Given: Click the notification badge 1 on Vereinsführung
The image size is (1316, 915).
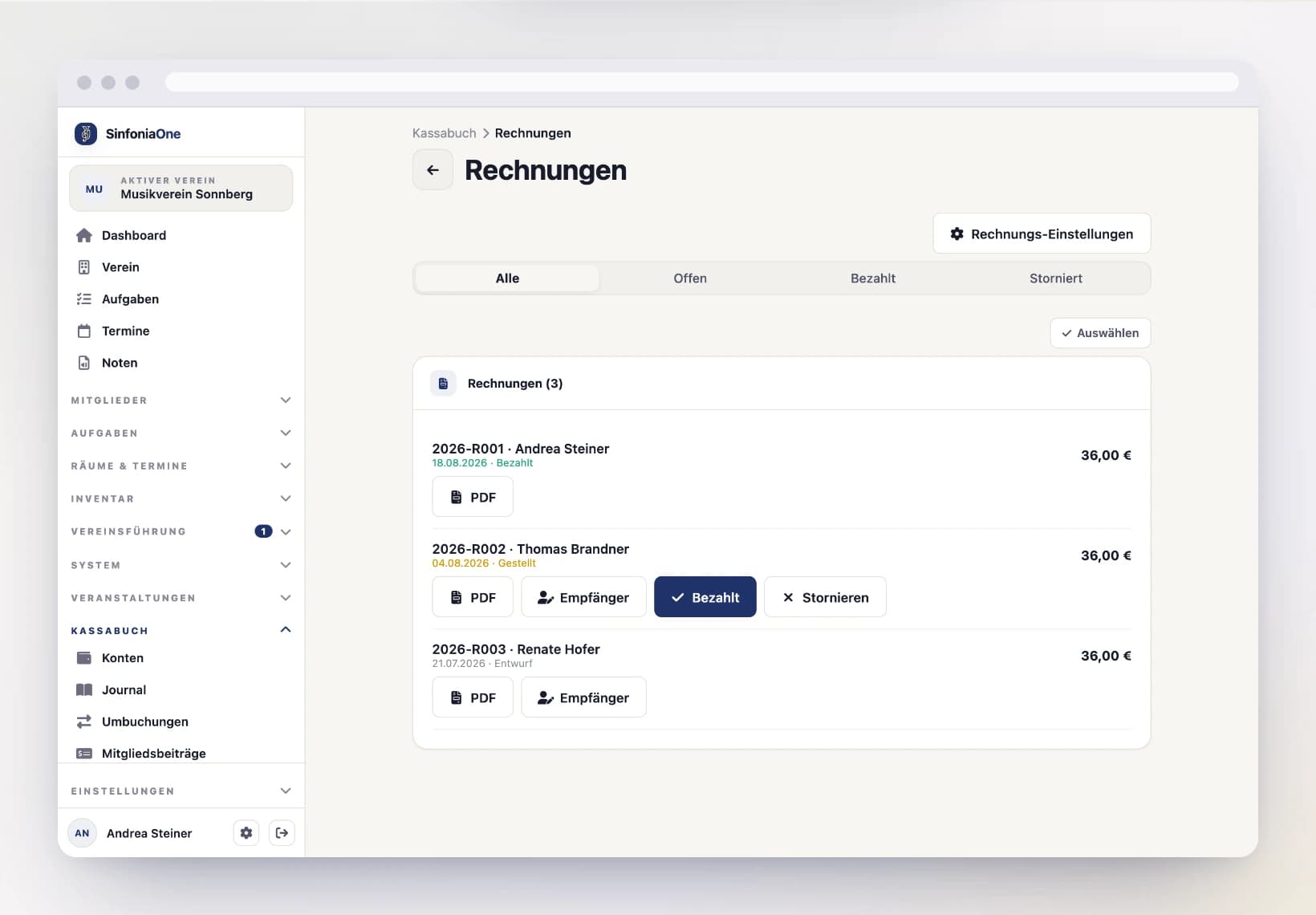Looking at the screenshot, I should 263,531.
